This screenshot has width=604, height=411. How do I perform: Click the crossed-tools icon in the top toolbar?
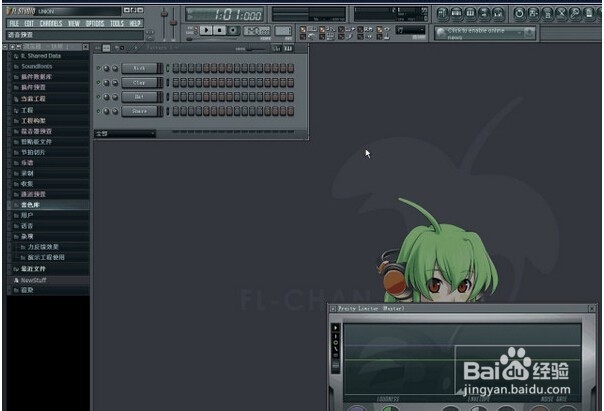[561, 14]
